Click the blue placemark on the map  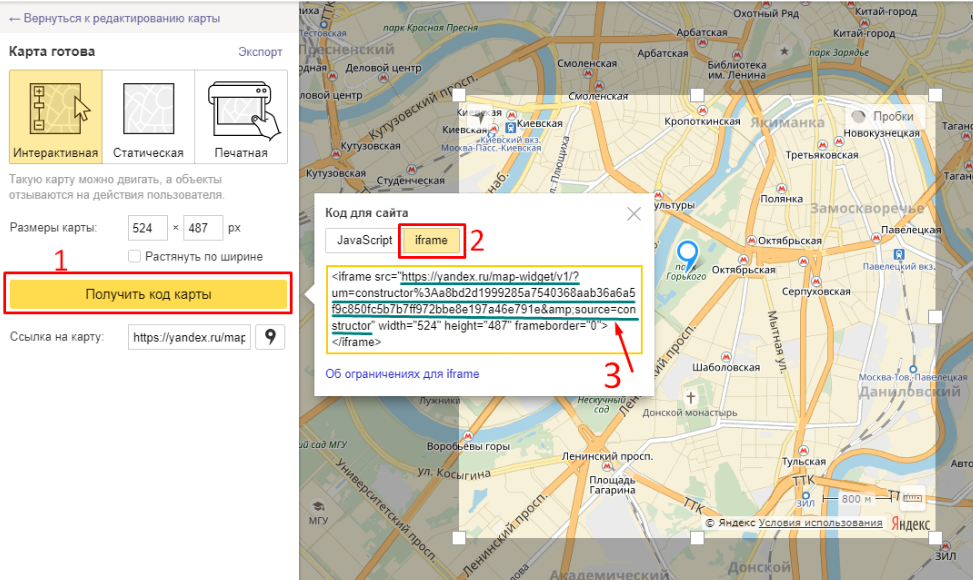pyautogui.click(x=687, y=256)
